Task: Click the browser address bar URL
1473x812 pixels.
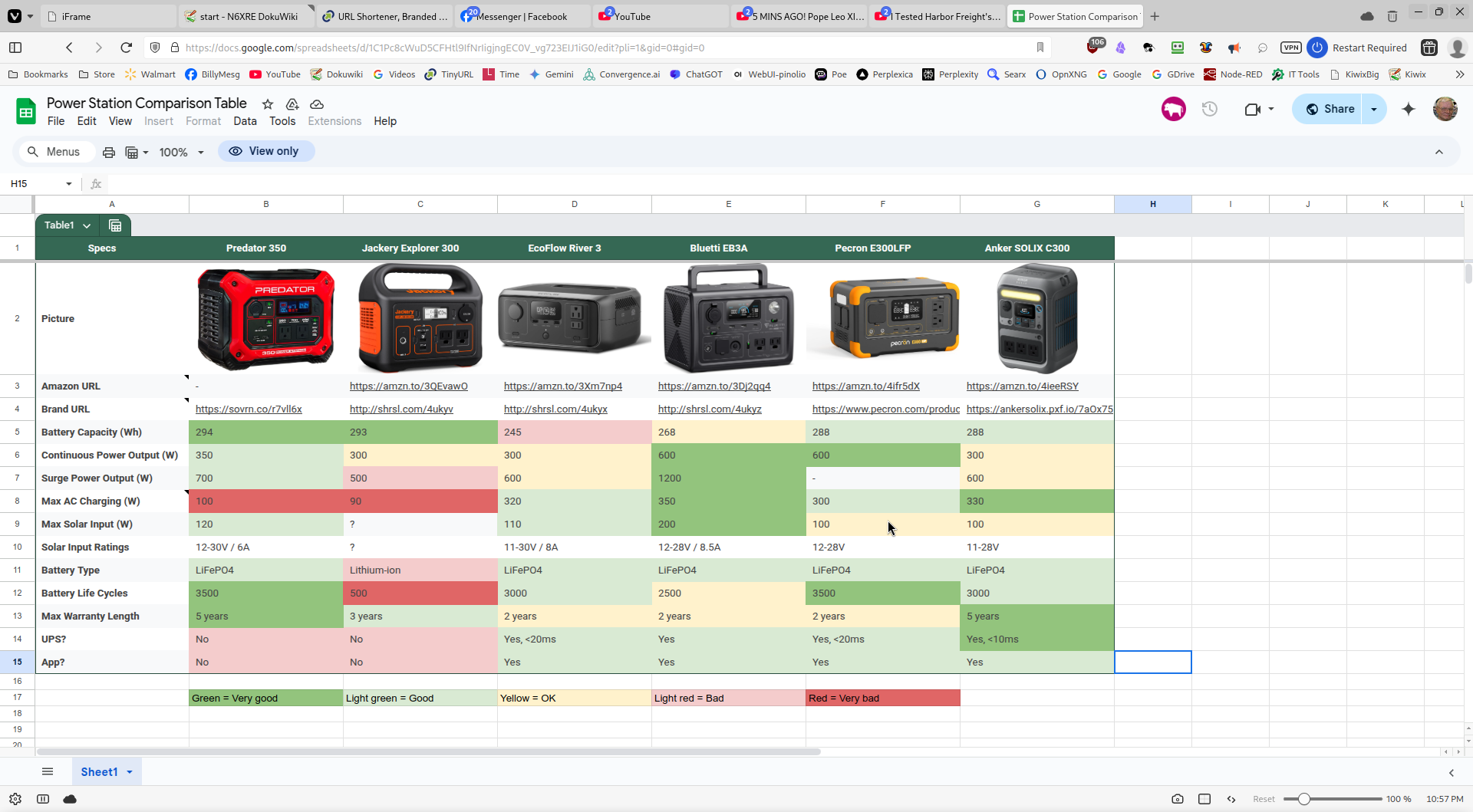Action: click(445, 48)
